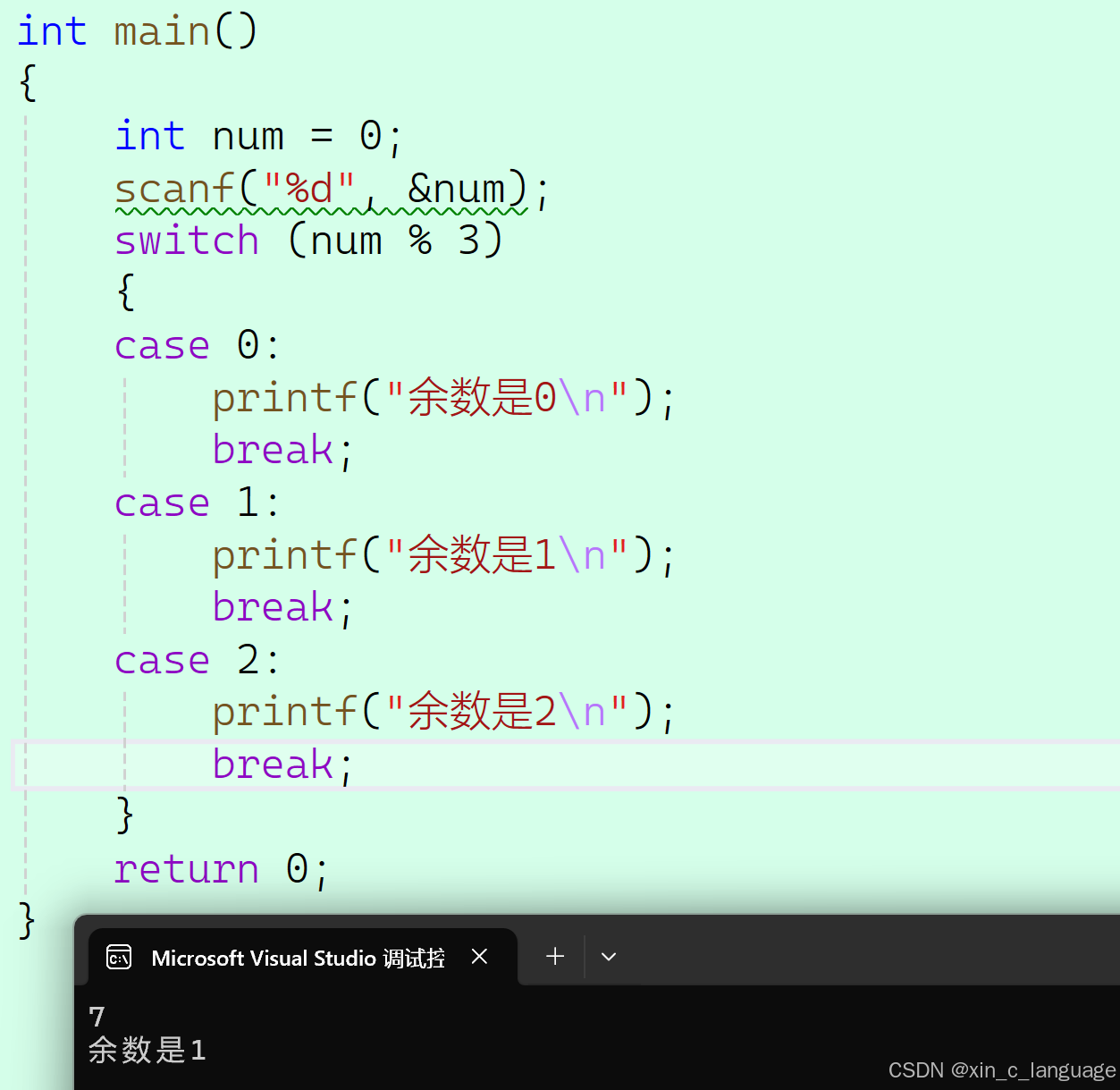1120x1090 pixels.
Task: Click the break statement under case 1
Action: click(x=282, y=607)
